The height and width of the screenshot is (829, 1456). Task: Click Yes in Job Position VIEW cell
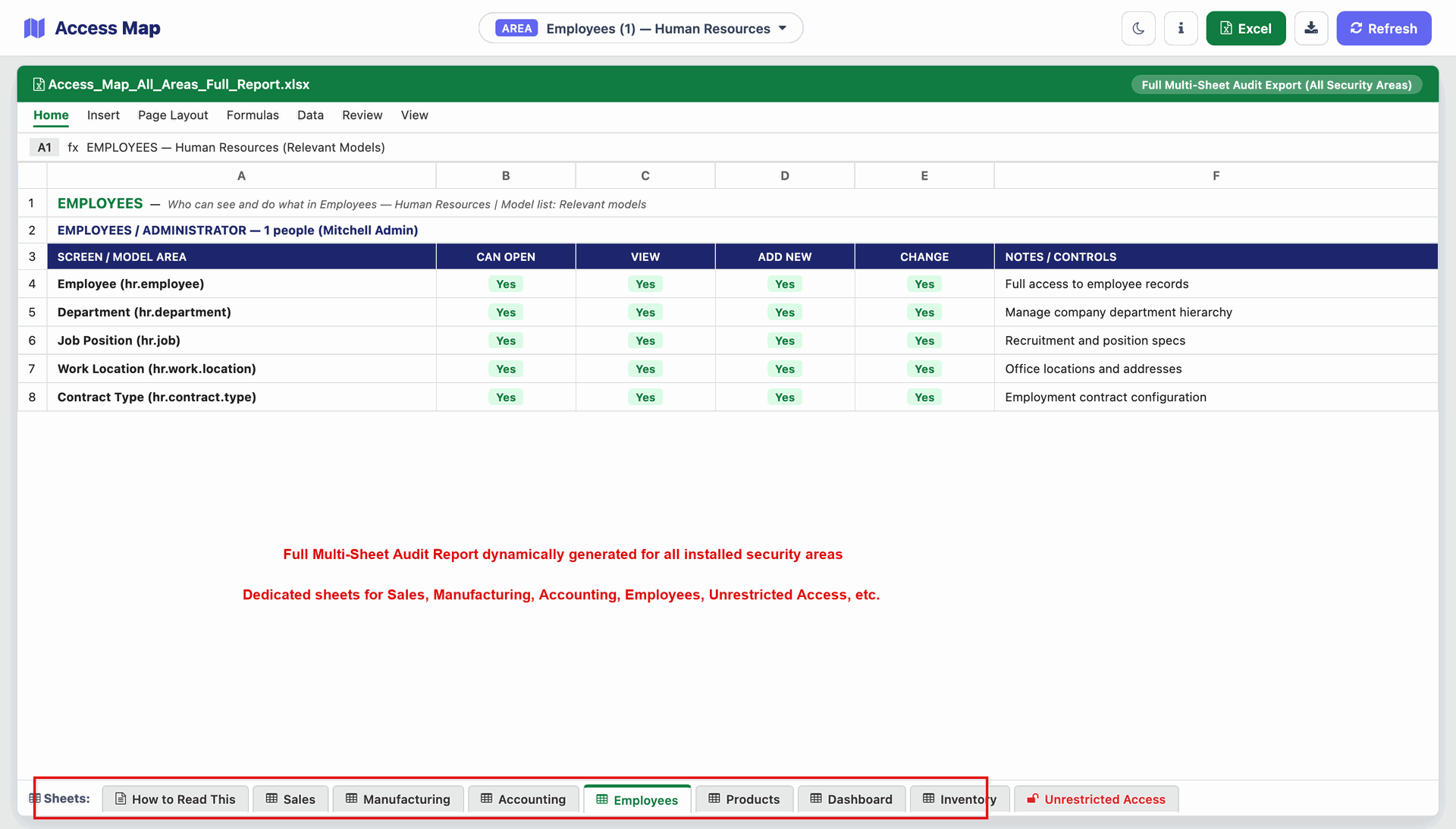(645, 341)
